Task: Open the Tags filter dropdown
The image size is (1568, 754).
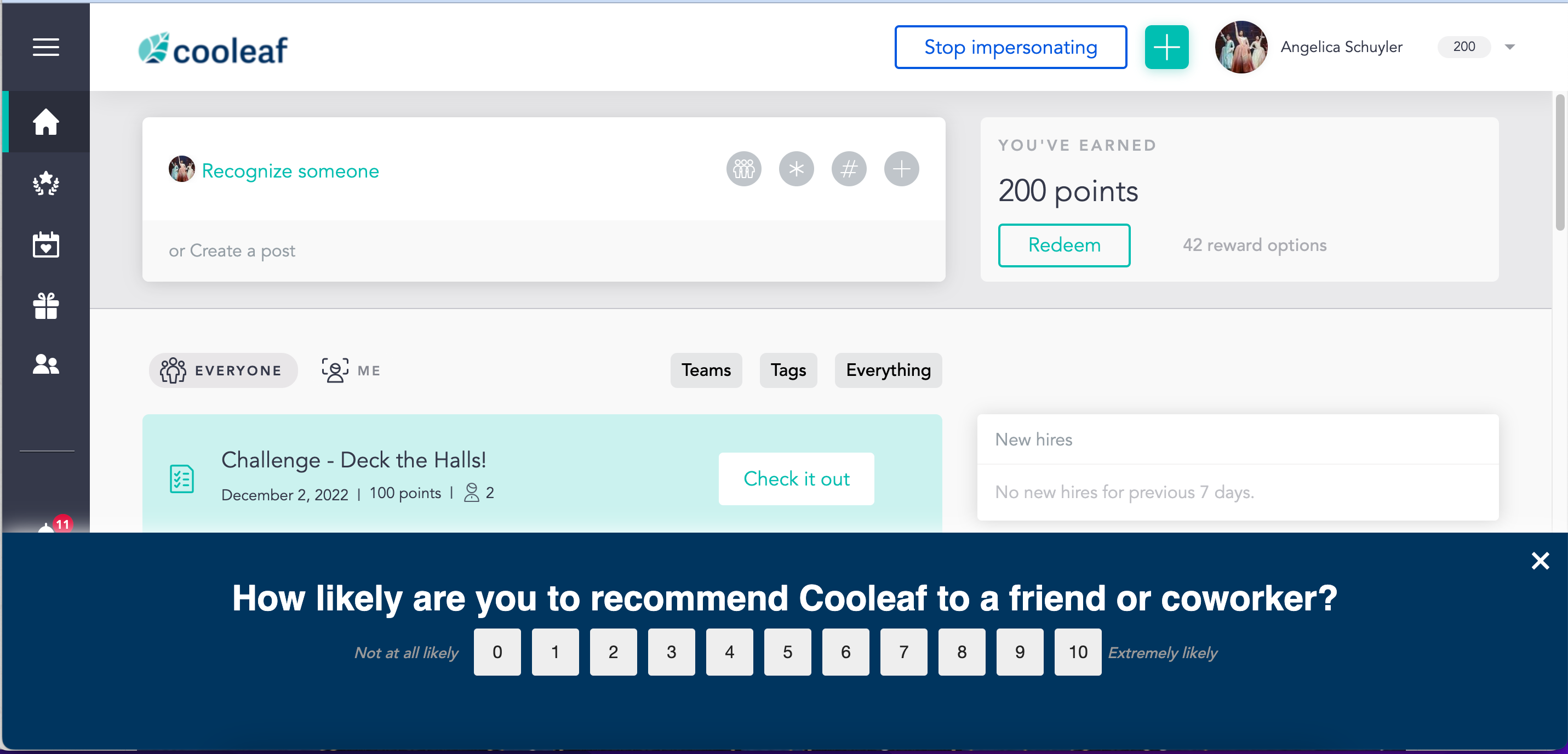Action: coord(788,370)
